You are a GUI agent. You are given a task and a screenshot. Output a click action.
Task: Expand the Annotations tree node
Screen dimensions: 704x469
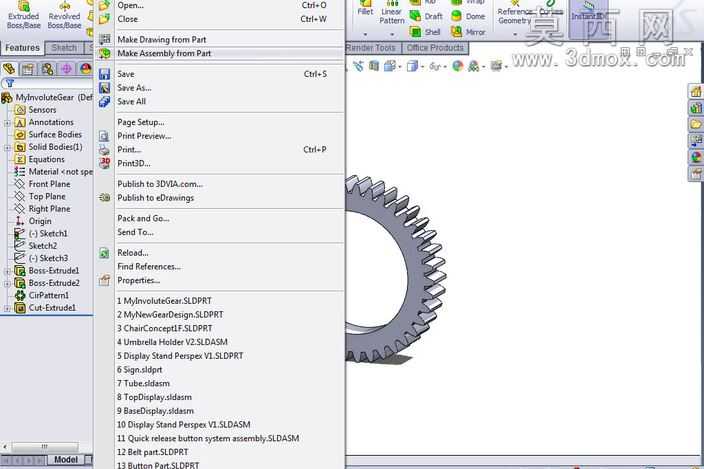pyautogui.click(x=7, y=123)
